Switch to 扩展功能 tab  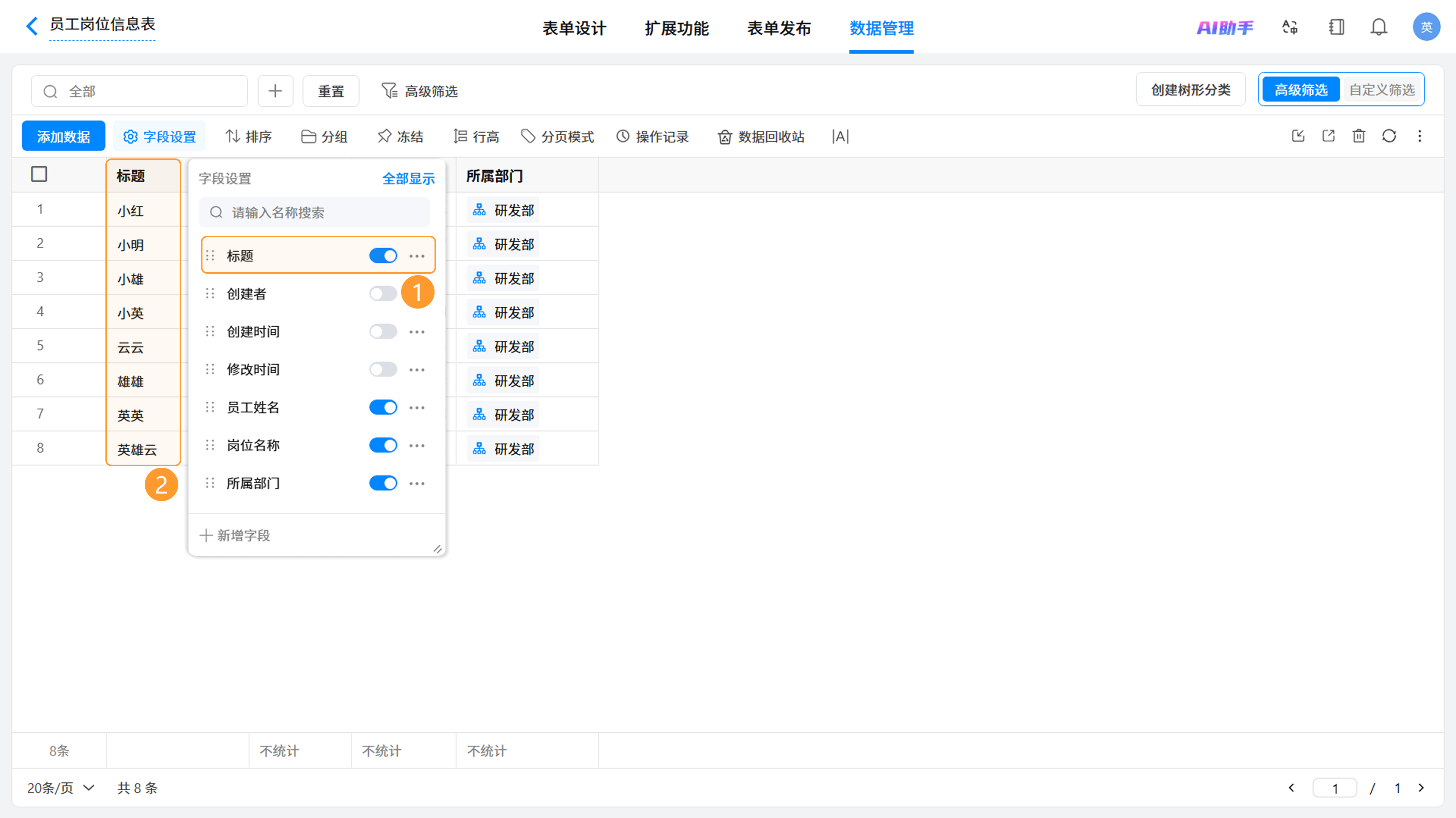click(x=676, y=28)
